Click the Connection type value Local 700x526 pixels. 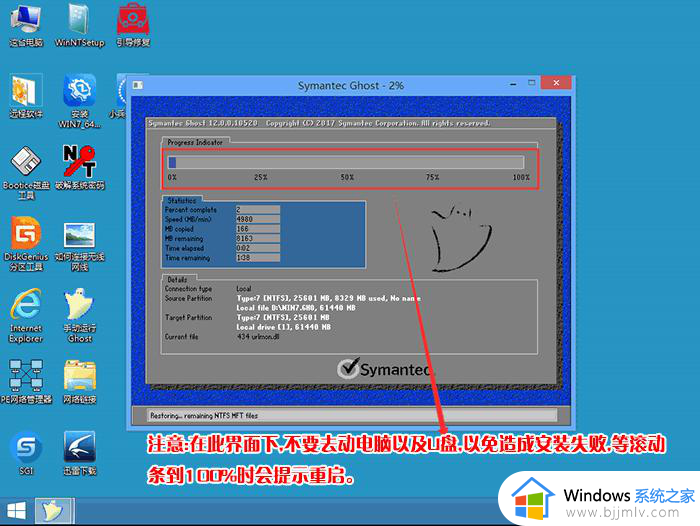tap(244, 289)
